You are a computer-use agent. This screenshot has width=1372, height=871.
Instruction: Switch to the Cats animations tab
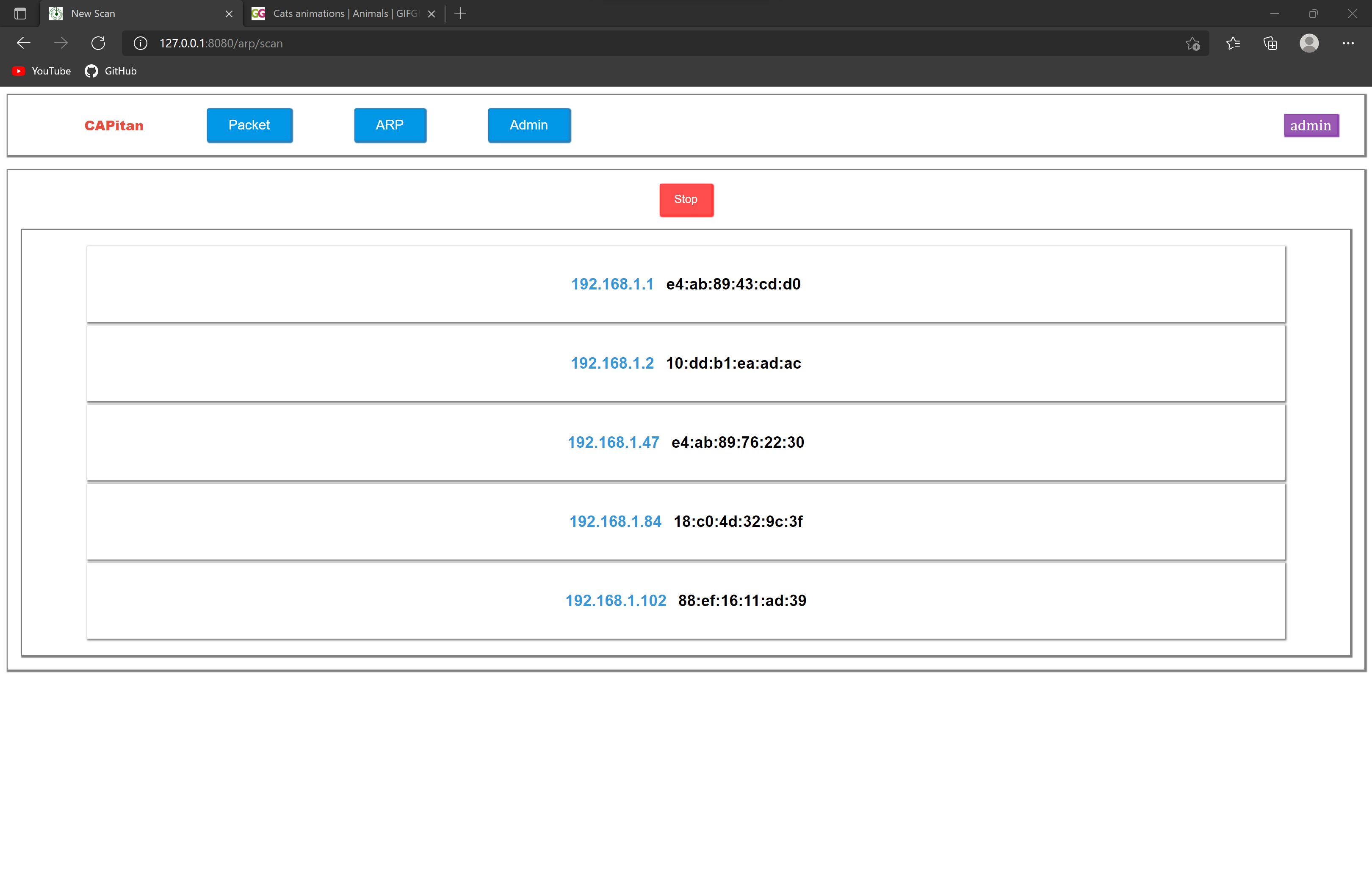point(339,14)
